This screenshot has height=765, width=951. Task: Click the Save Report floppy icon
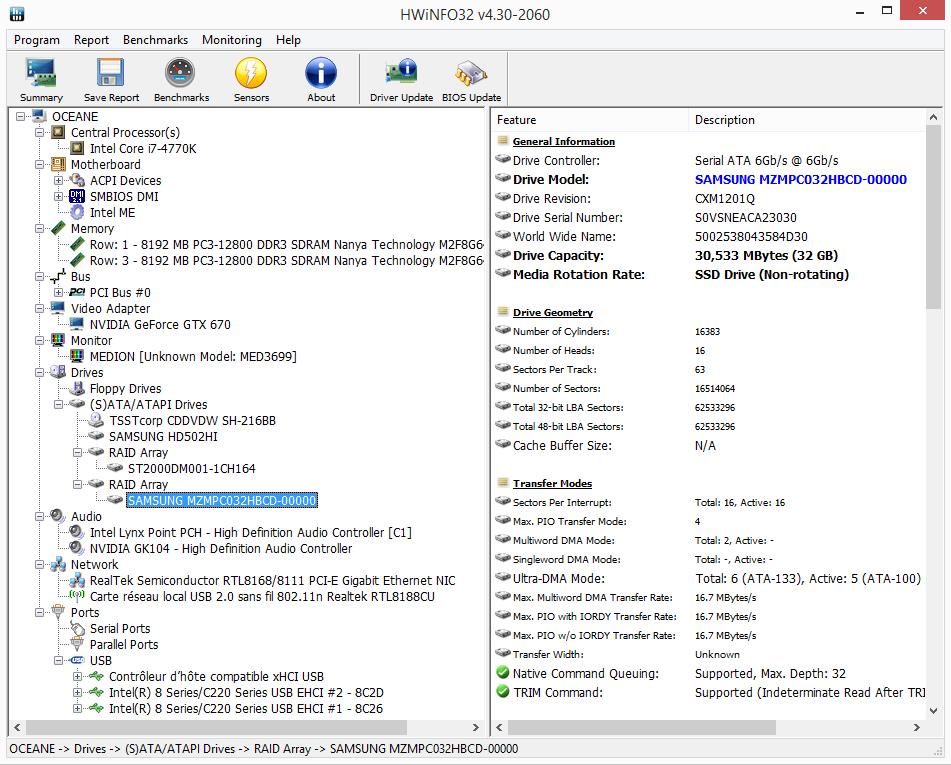pyautogui.click(x=111, y=79)
